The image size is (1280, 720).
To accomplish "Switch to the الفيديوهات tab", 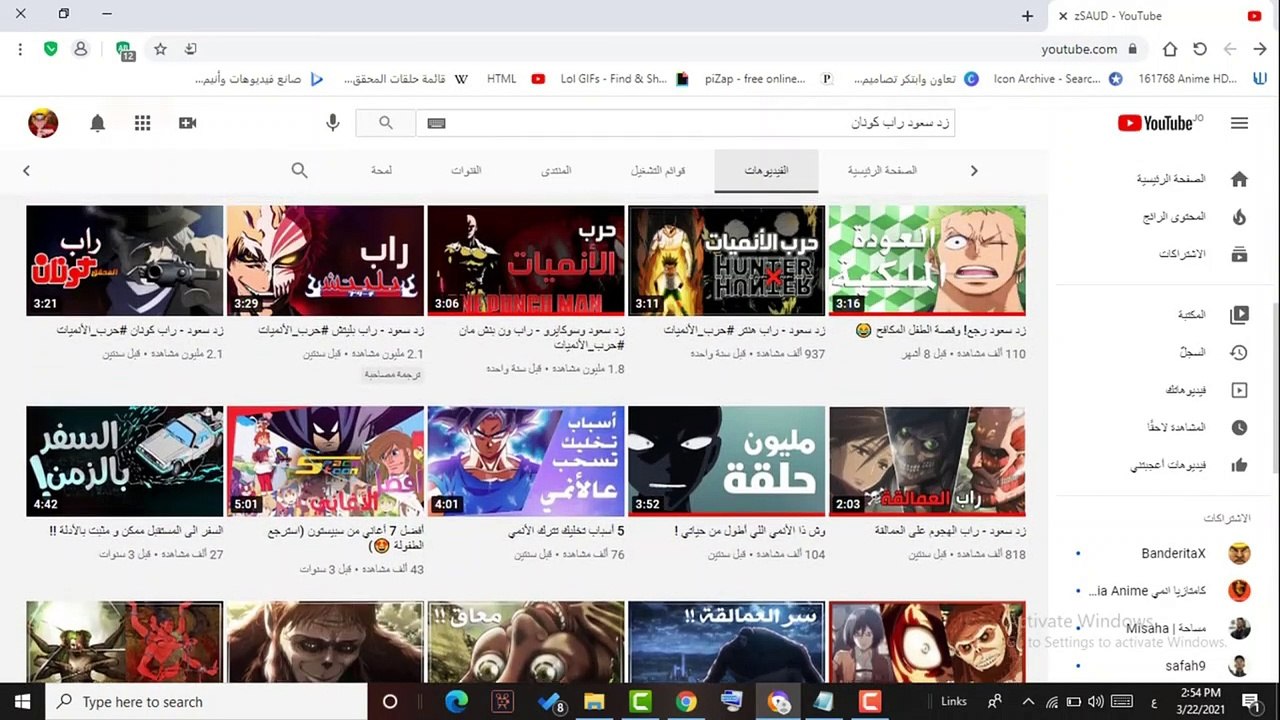I will click(766, 171).
